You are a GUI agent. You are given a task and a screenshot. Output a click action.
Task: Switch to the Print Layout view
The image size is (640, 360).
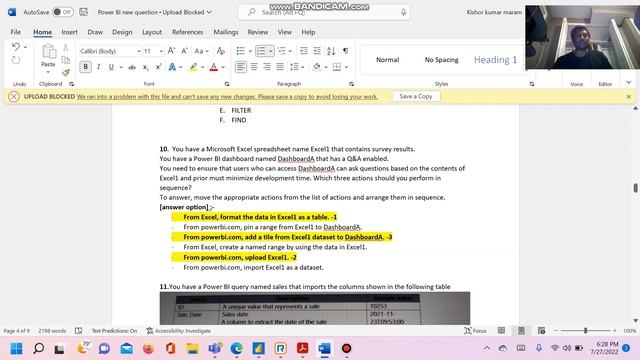[521, 331]
